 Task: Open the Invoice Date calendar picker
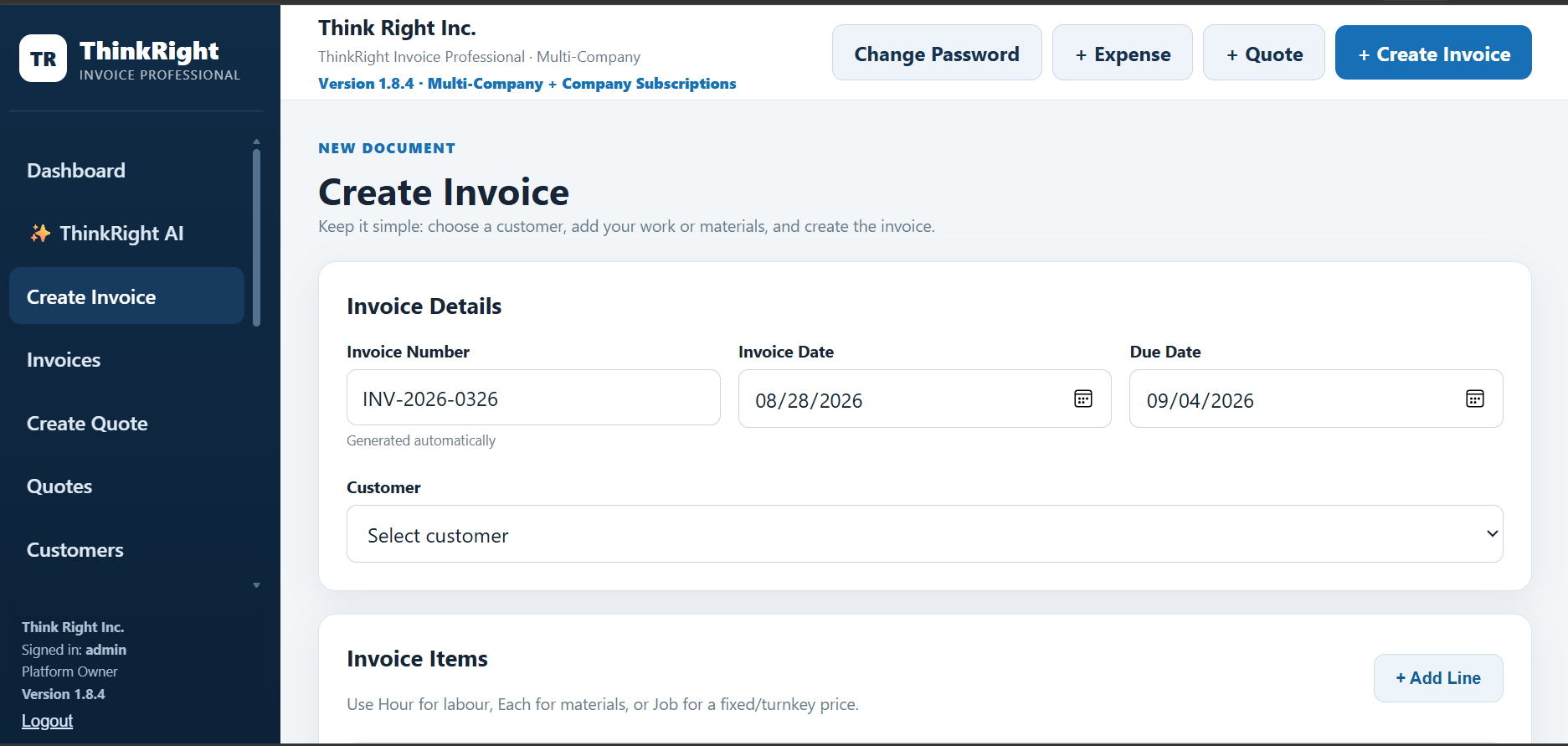1083,399
